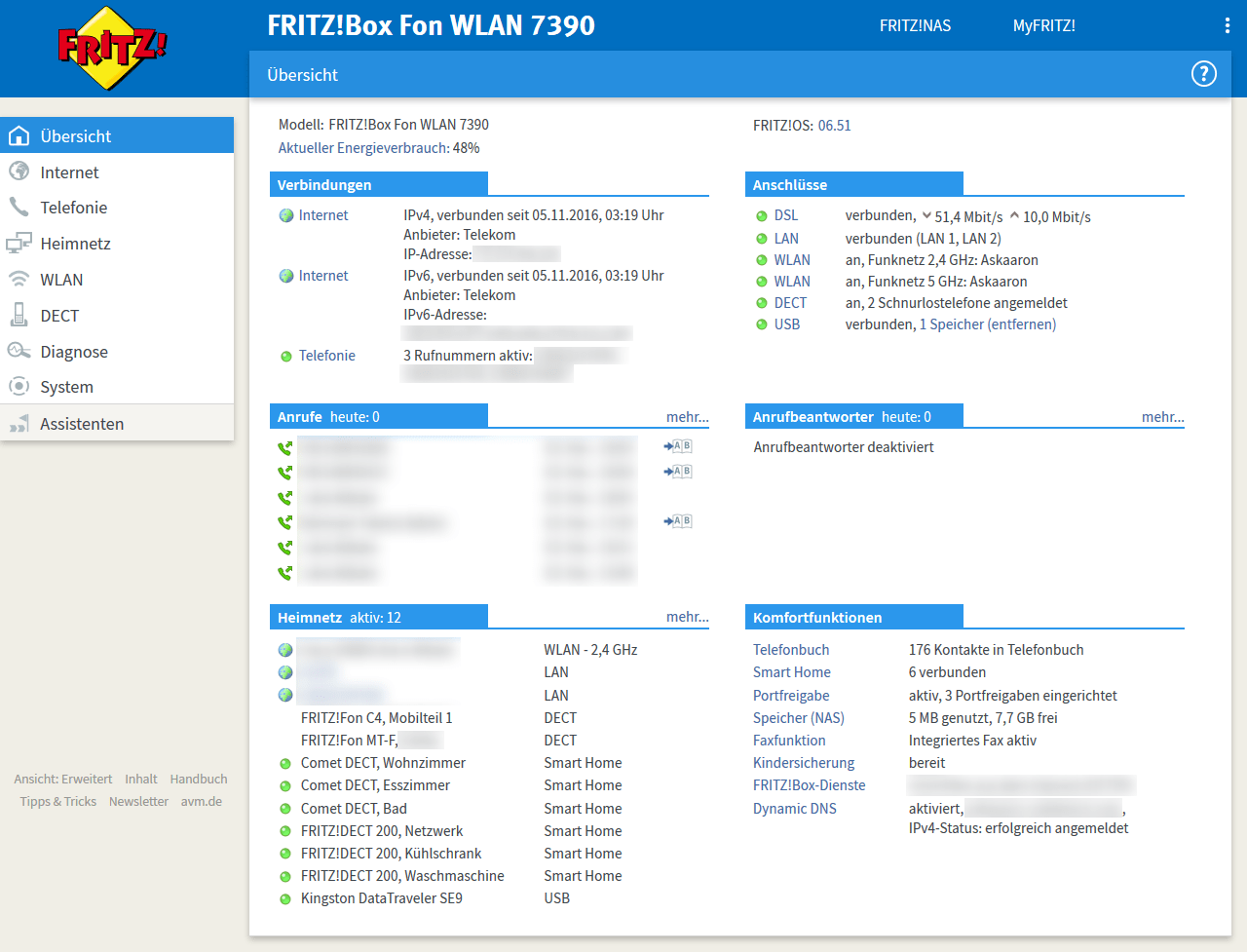Open the LAN connection link

click(786, 239)
